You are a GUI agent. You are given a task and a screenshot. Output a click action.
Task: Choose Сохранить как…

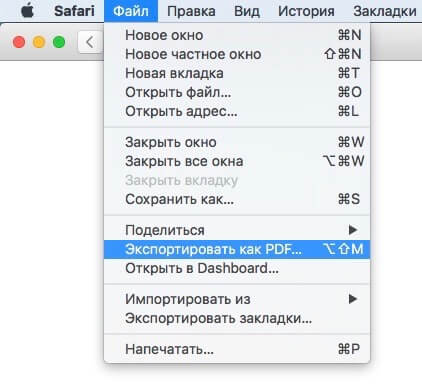[237, 199]
